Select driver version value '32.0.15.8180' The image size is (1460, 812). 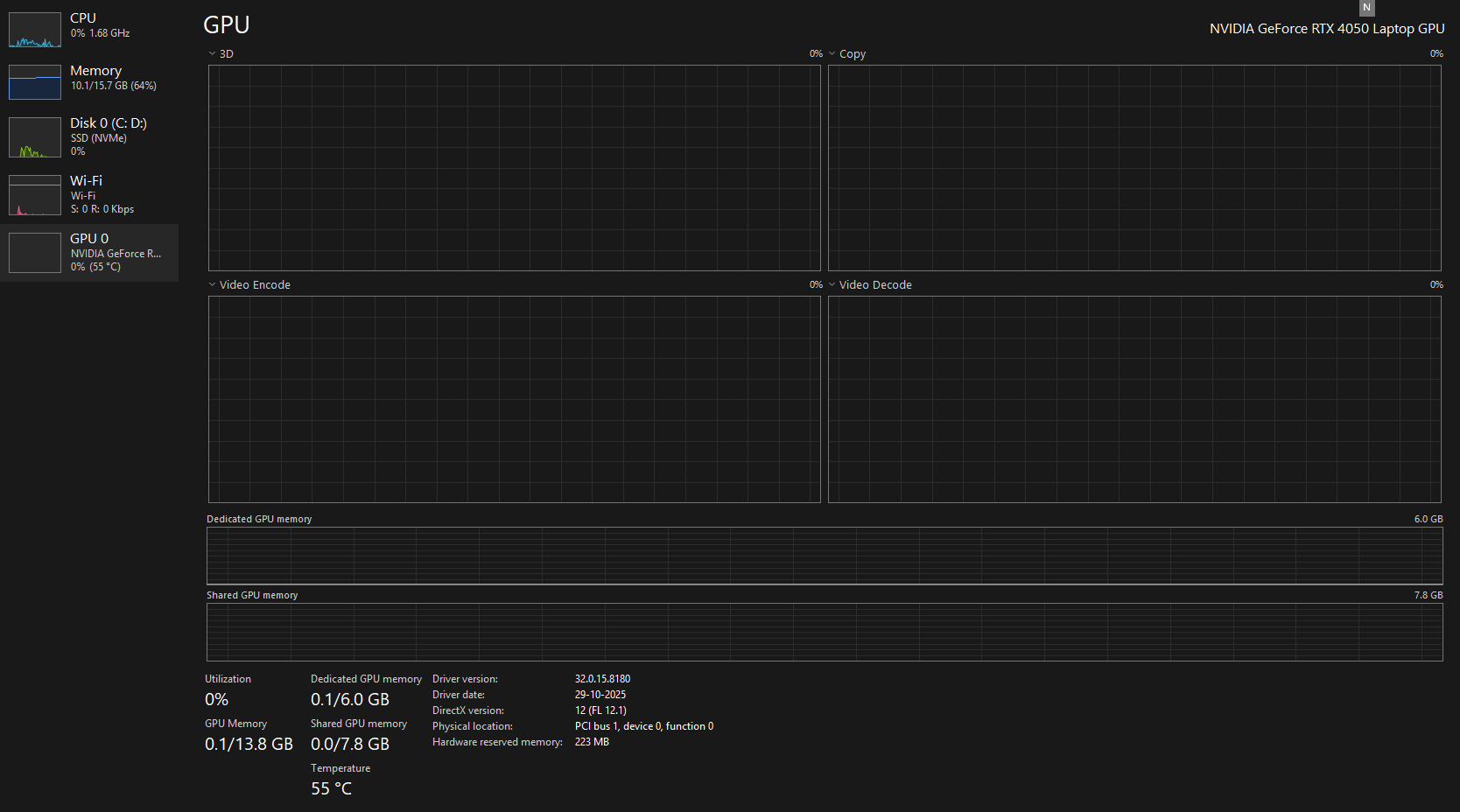click(x=602, y=679)
